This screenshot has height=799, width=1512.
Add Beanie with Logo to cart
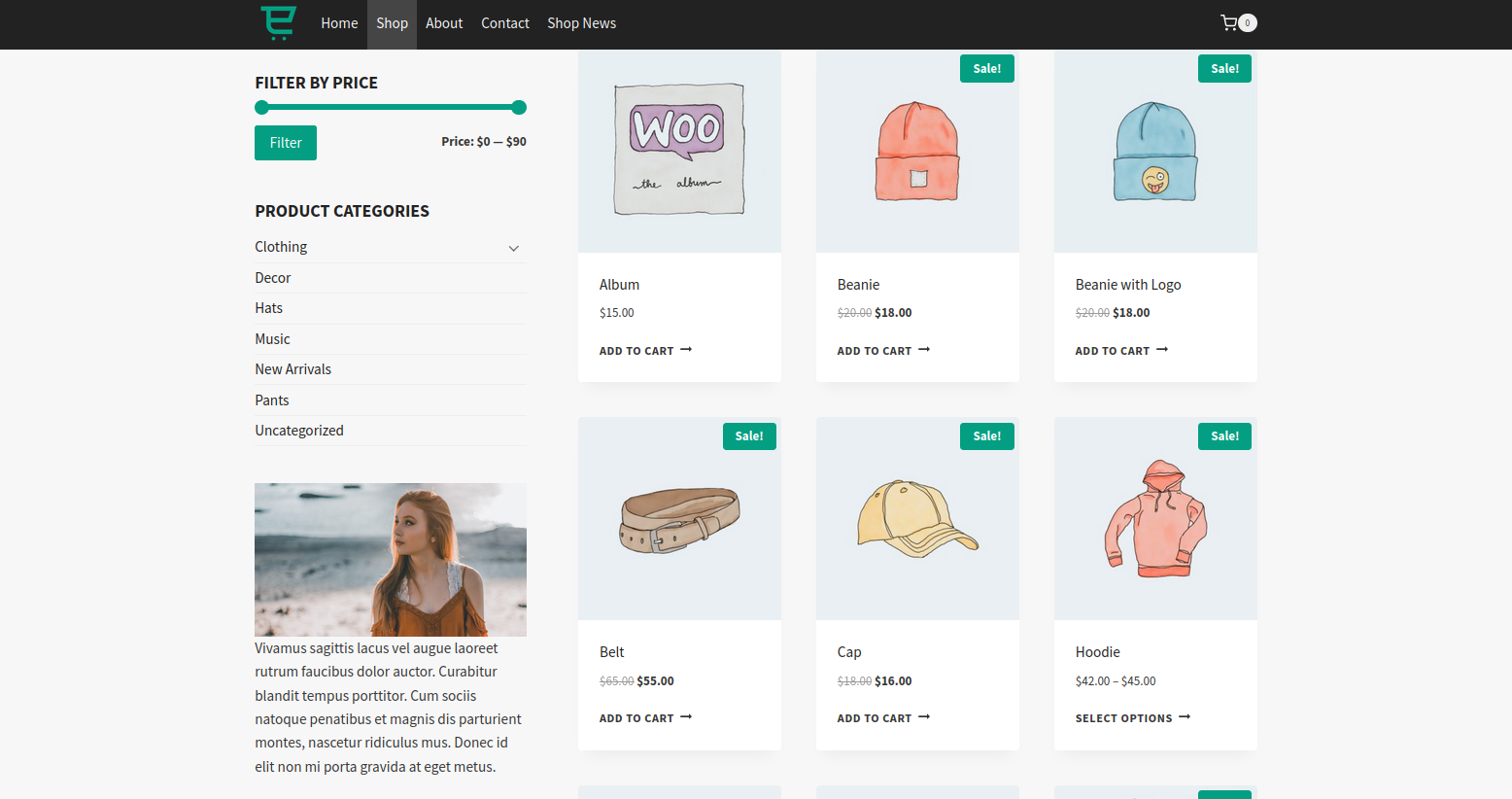click(x=1121, y=351)
